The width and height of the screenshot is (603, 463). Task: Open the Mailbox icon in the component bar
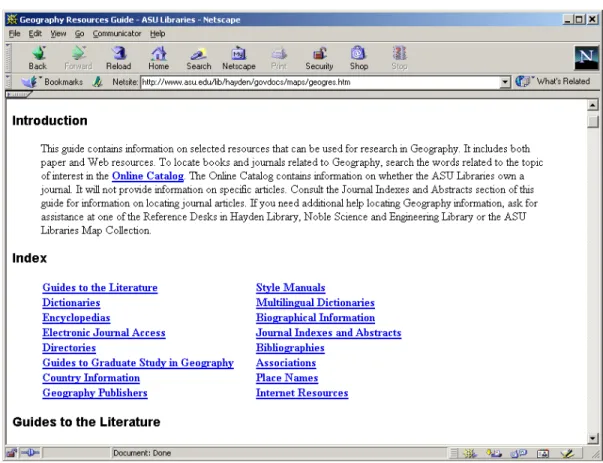point(493,453)
